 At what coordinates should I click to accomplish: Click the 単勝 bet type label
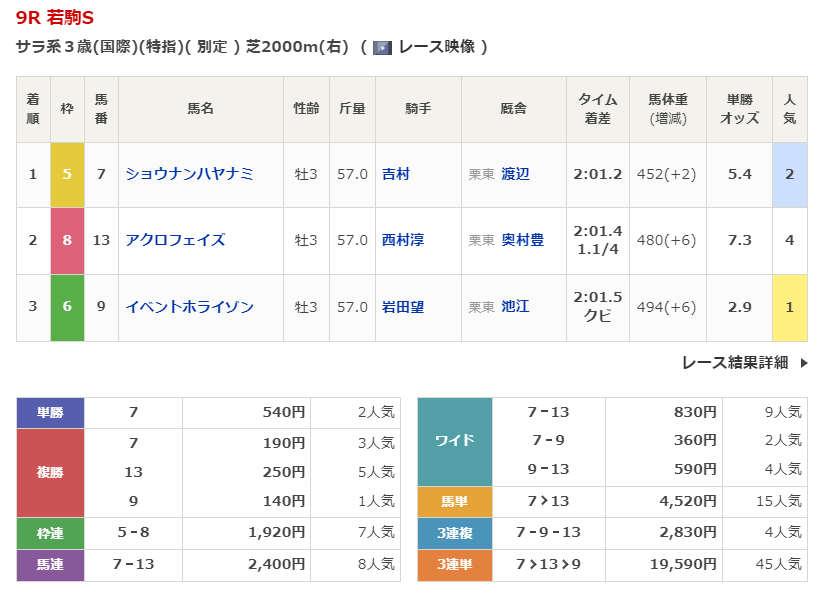coord(50,412)
